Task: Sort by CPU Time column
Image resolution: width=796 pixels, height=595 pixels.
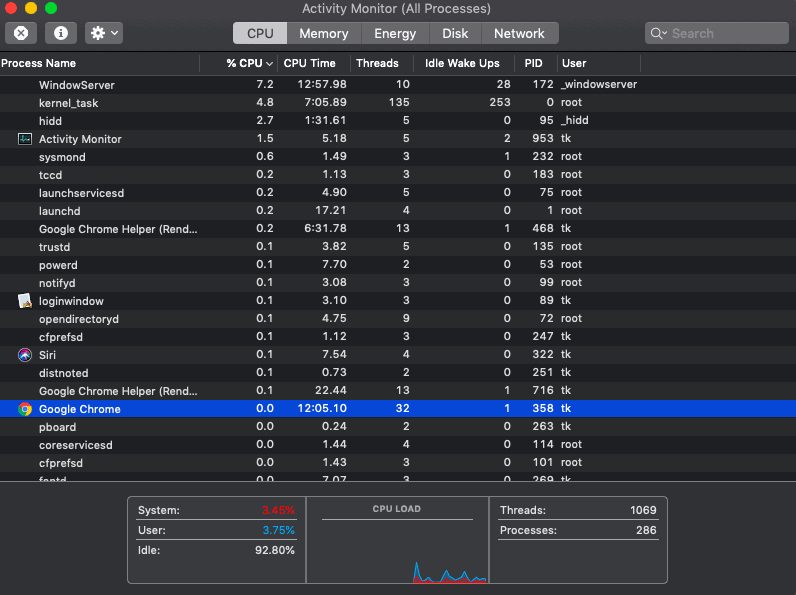Action: click(314, 63)
